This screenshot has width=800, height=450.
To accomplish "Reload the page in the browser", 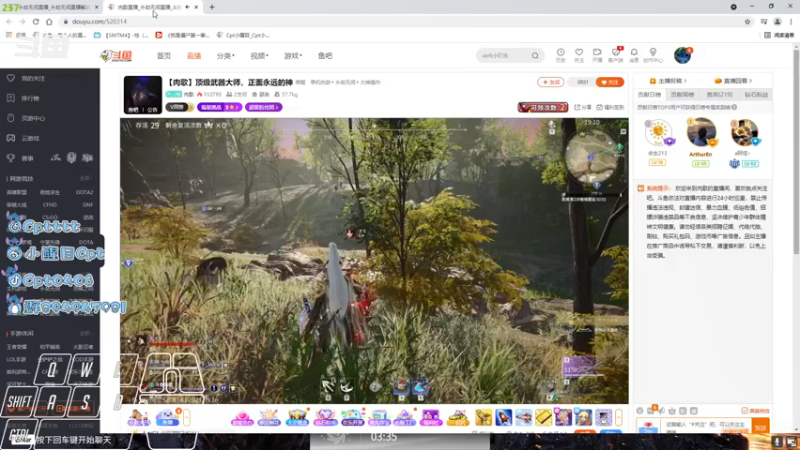I will (x=36, y=21).
